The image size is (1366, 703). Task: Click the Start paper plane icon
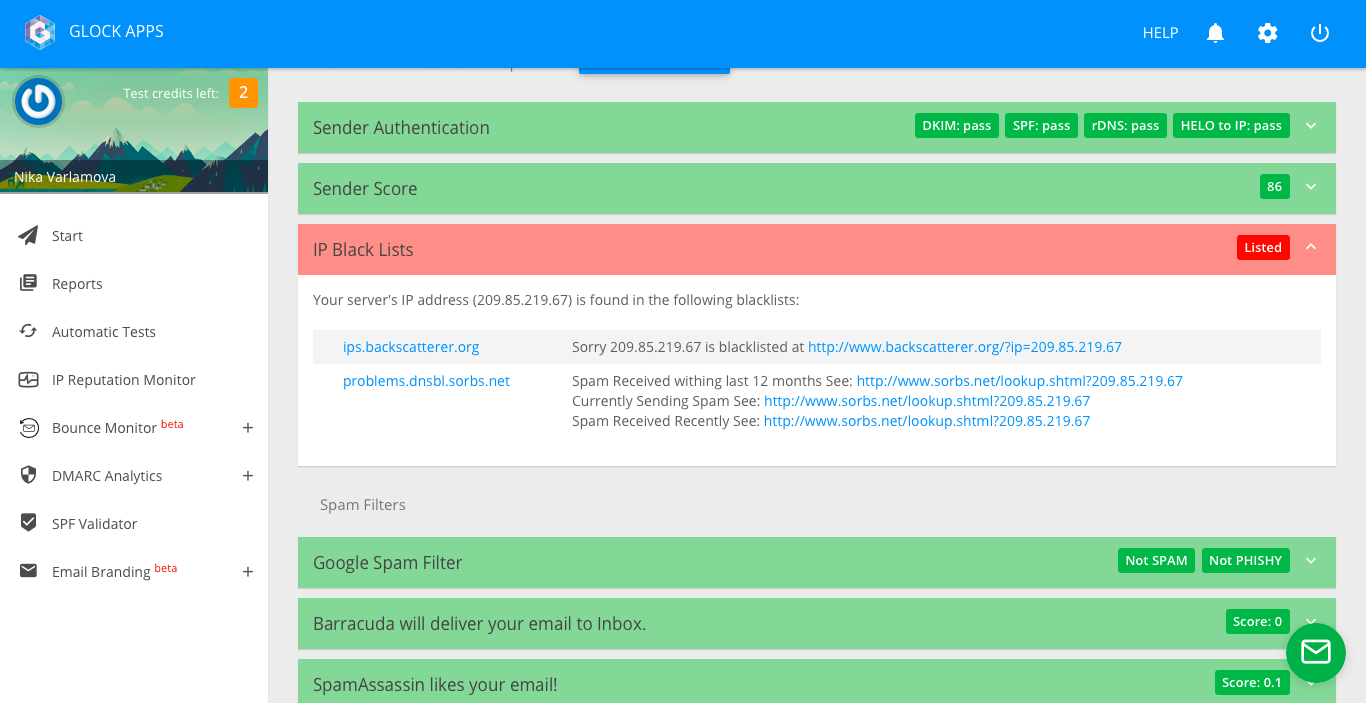pyautogui.click(x=29, y=236)
